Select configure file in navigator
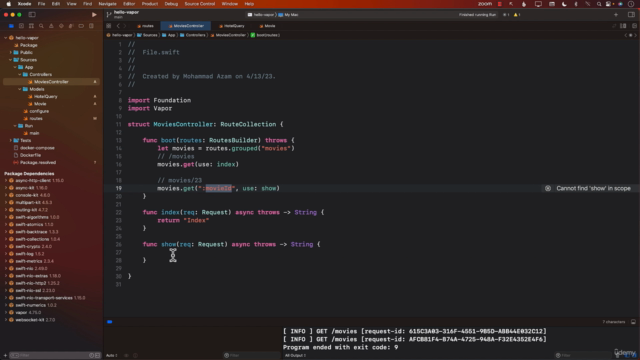This screenshot has width=640, height=360. tap(39, 111)
